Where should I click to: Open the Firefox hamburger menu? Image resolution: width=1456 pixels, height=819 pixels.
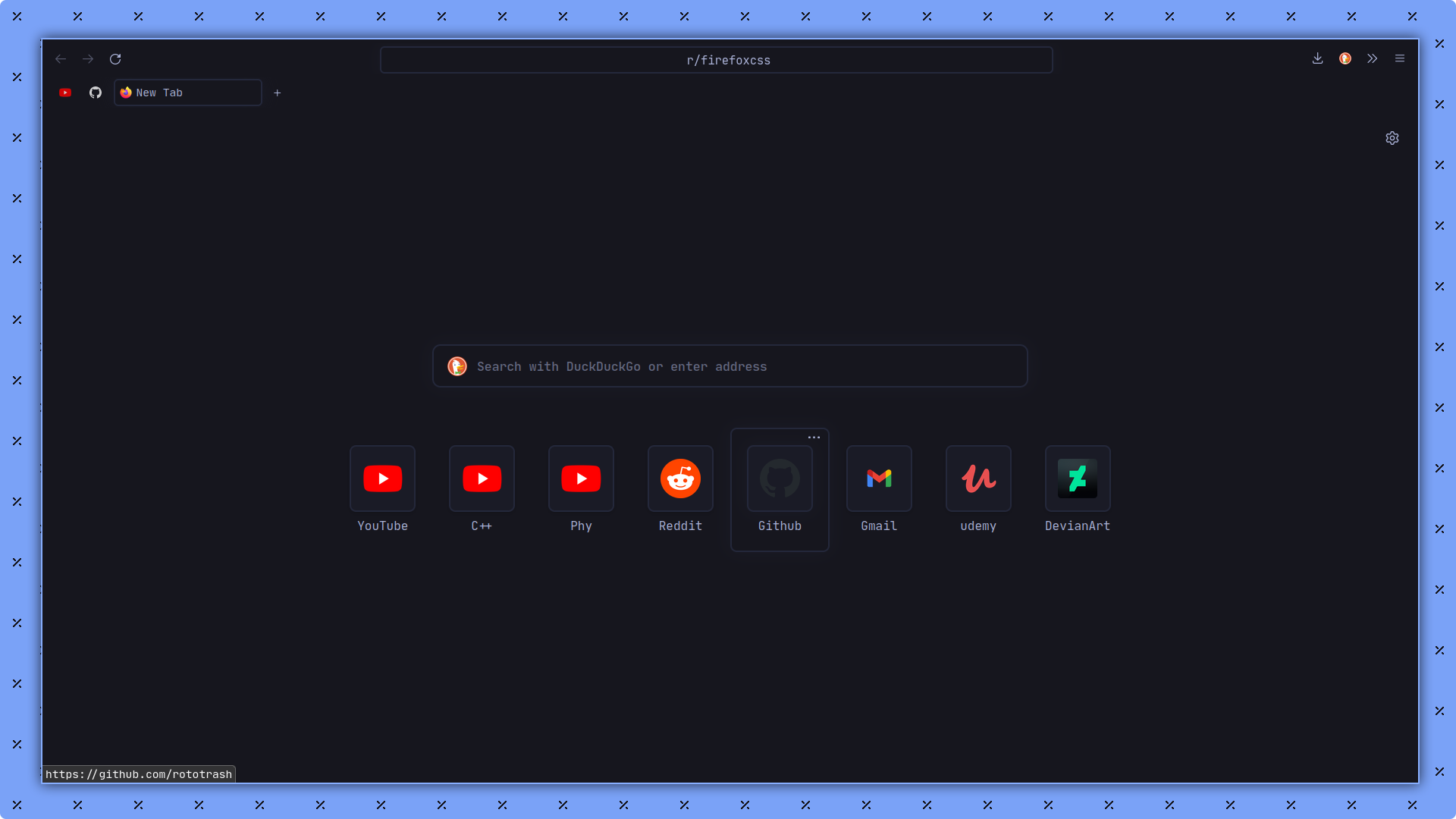pos(1399,58)
